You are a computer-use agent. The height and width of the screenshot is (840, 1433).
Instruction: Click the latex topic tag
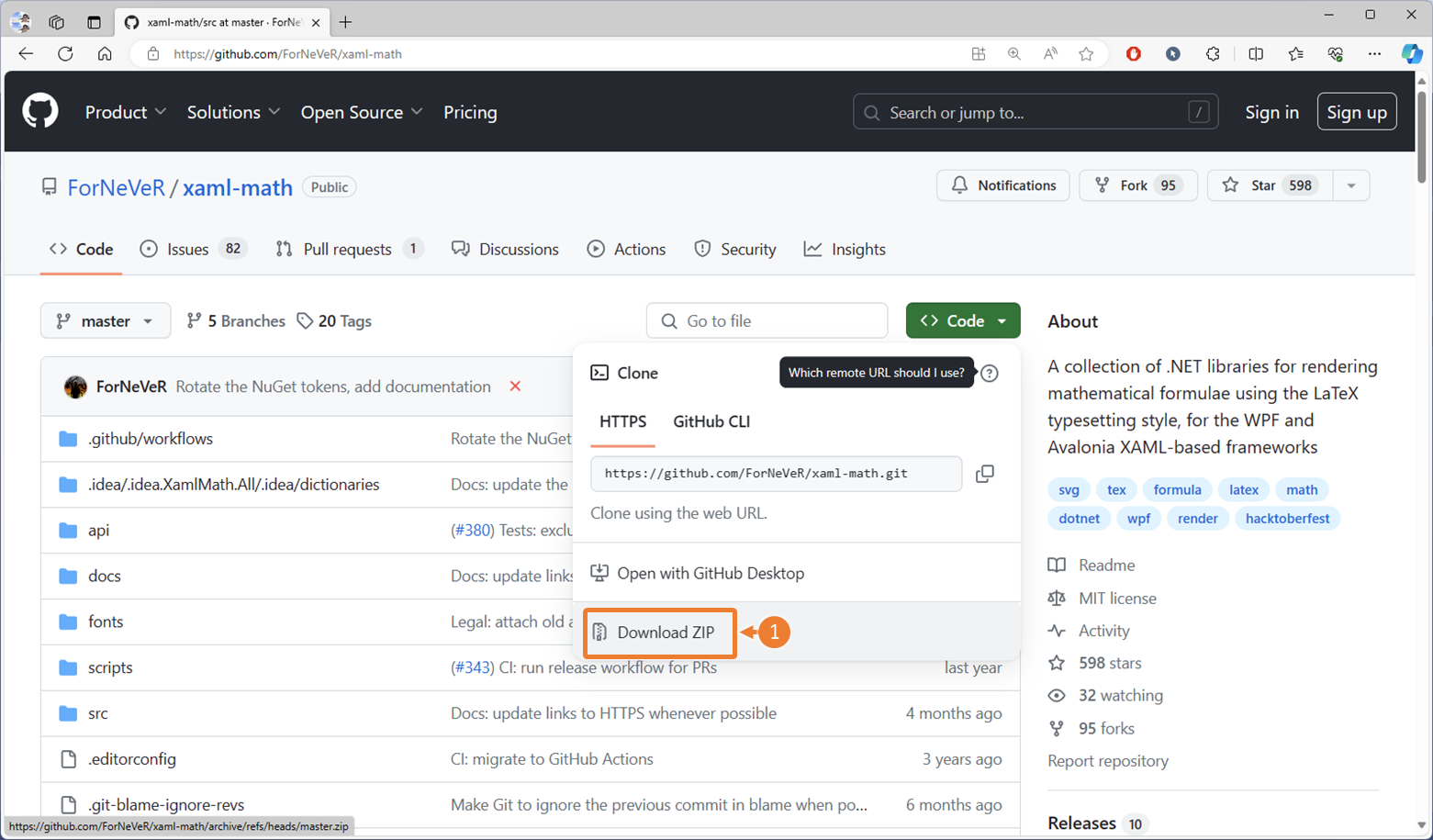click(1244, 489)
